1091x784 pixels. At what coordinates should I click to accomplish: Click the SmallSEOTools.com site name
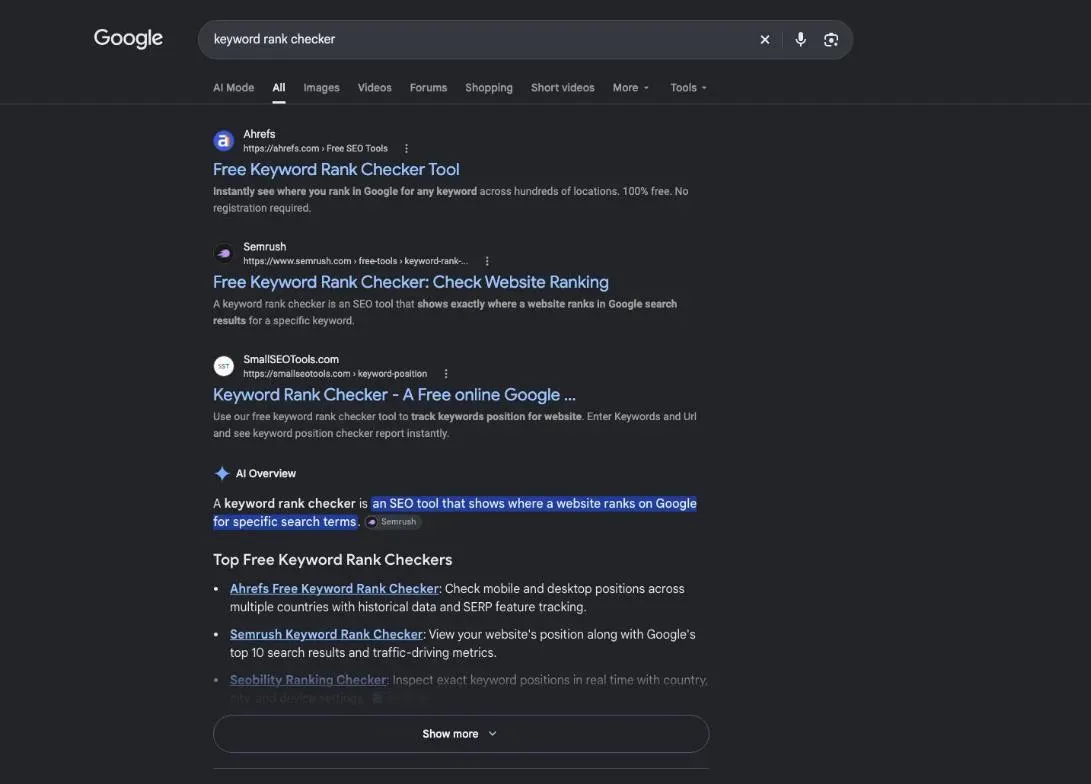[x=291, y=360]
